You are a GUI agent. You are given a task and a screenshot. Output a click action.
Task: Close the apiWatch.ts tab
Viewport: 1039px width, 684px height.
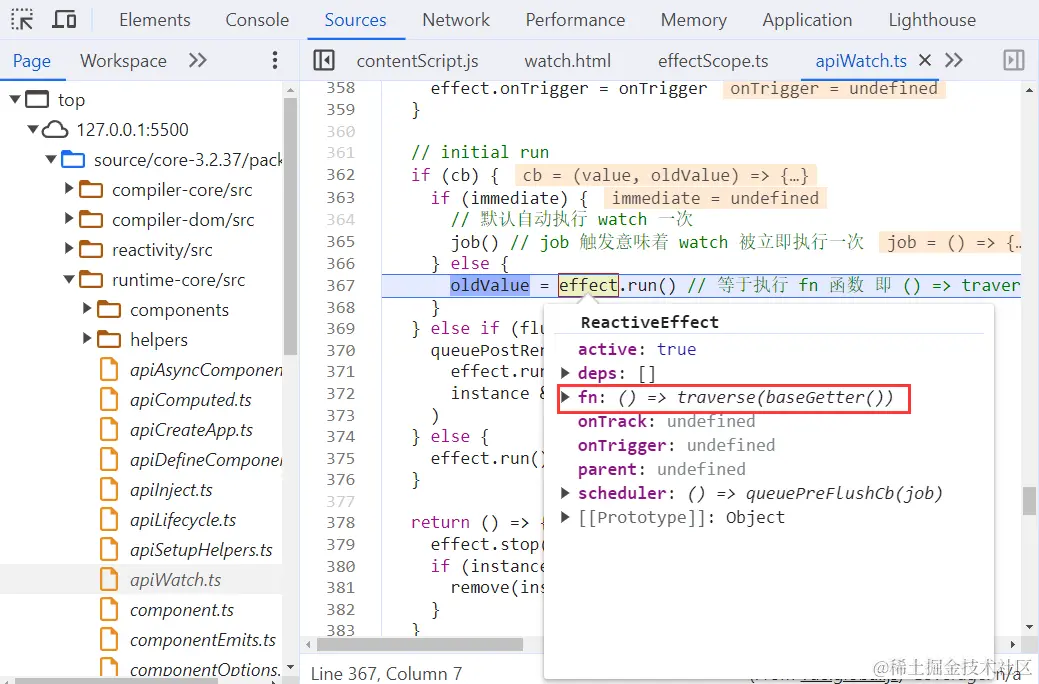click(925, 60)
